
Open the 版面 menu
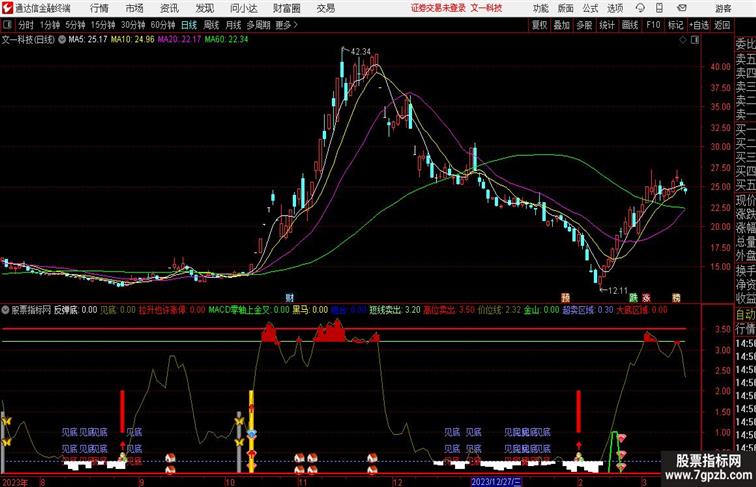[565, 8]
